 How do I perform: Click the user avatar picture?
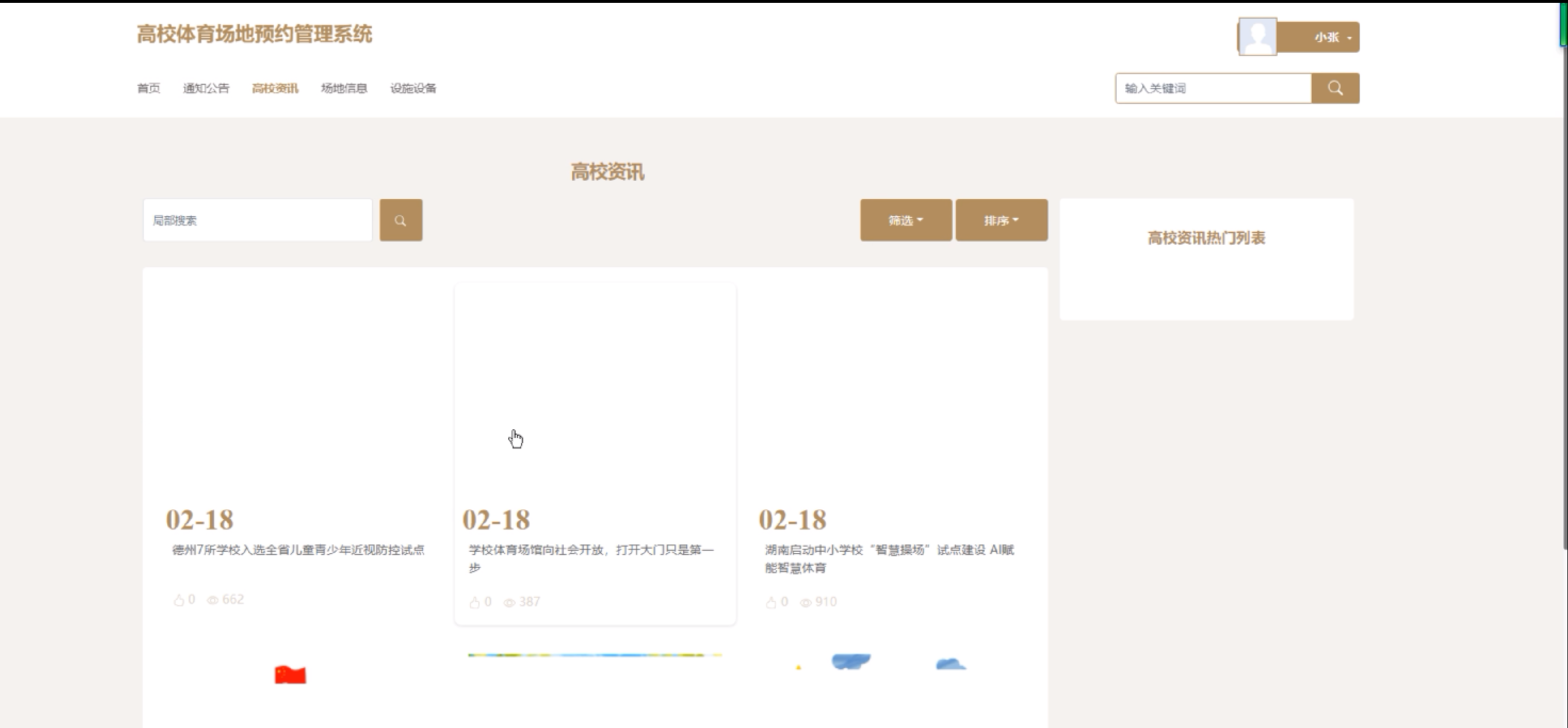[x=1257, y=37]
